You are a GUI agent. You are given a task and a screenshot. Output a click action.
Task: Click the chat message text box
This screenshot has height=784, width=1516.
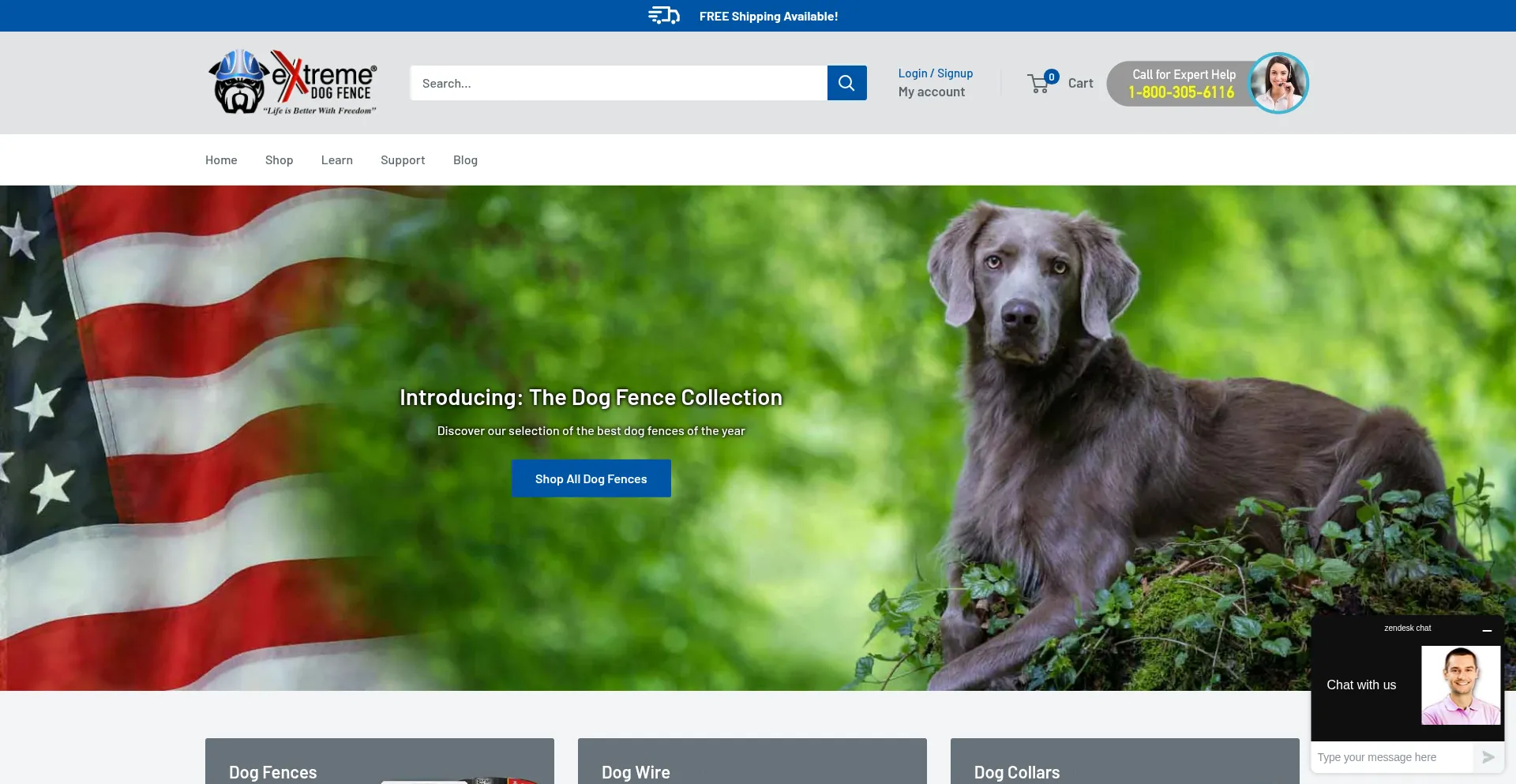coord(1391,757)
